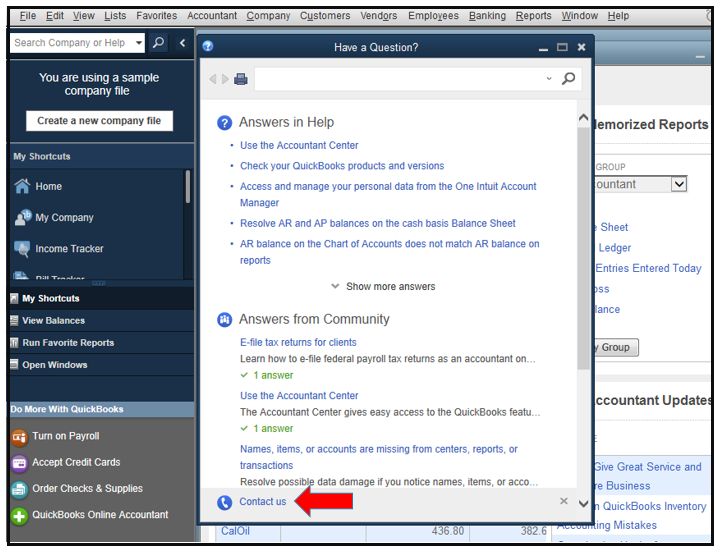Select the Run Favorite Reports tab
Screen dimensions: 724x559
[102, 343]
